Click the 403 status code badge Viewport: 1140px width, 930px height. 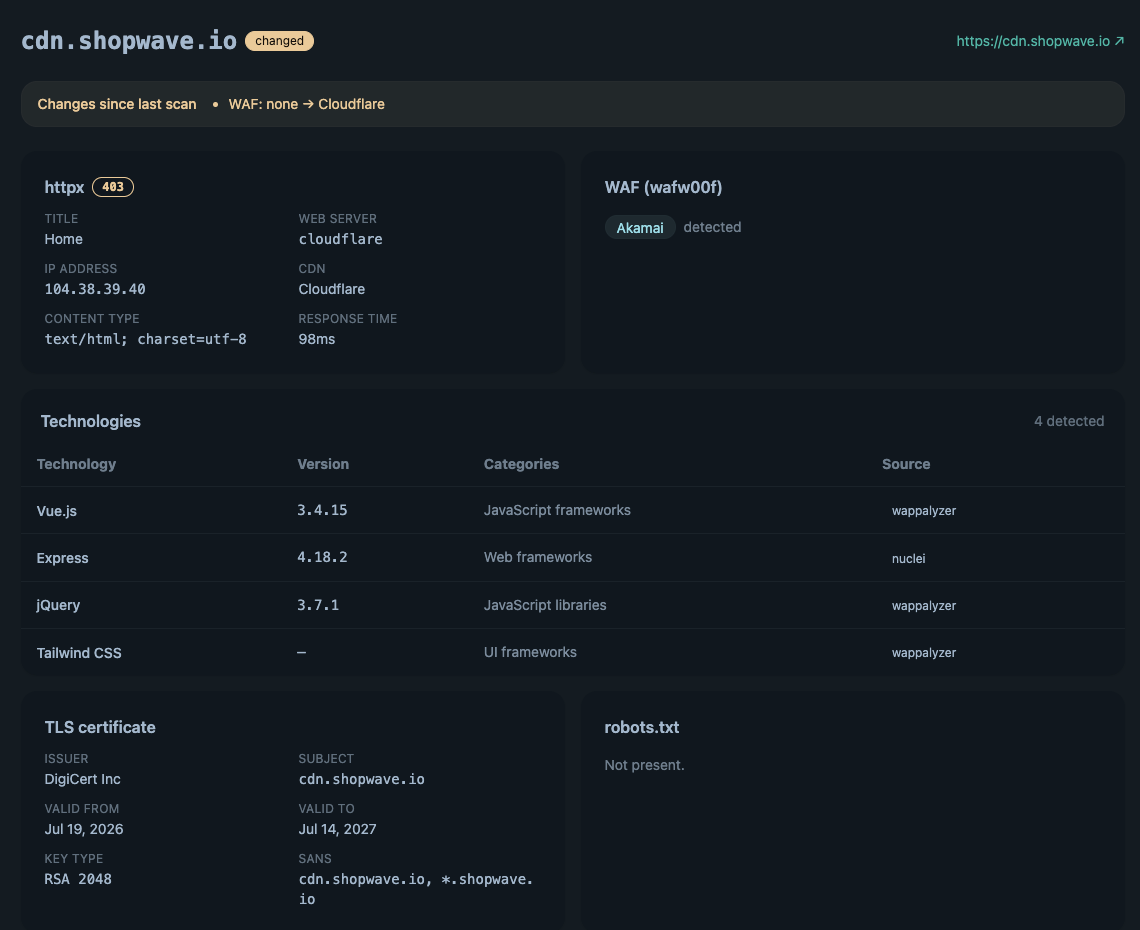[x=113, y=187]
